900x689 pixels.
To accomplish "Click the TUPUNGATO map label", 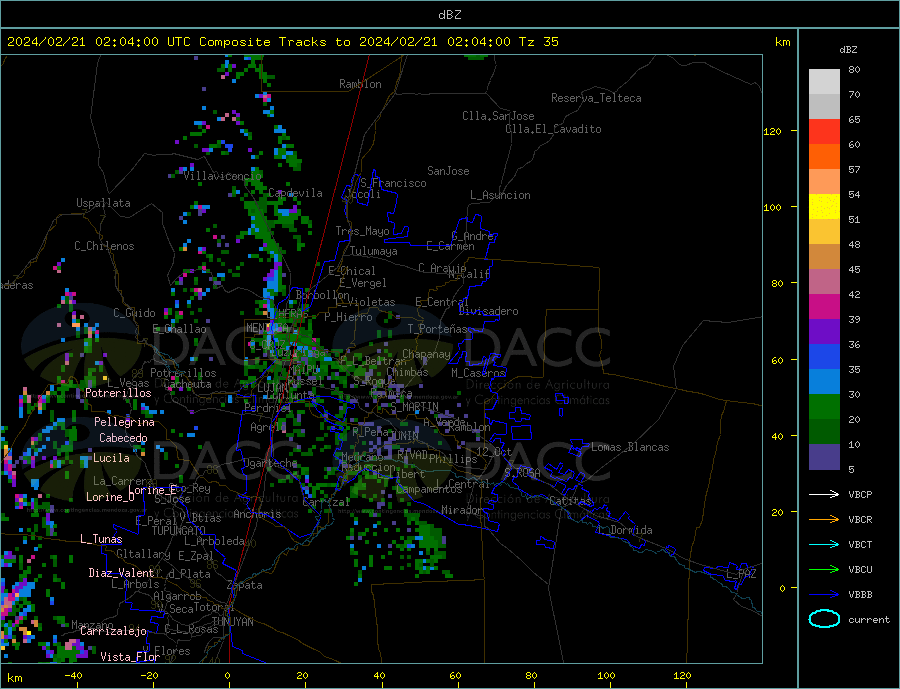I will pyautogui.click(x=178, y=531).
